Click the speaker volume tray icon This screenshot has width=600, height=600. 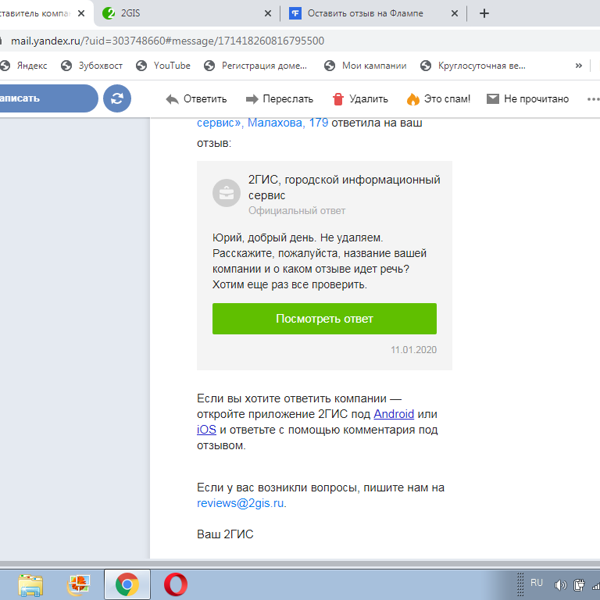[x=560, y=585]
